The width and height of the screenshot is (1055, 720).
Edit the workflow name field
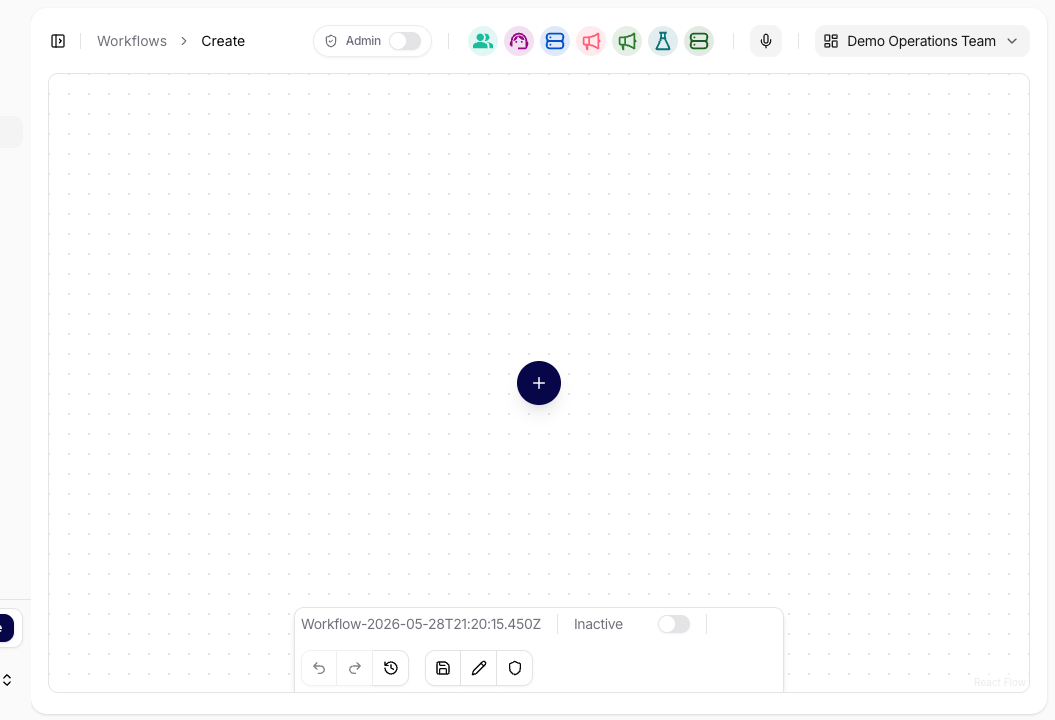click(421, 624)
